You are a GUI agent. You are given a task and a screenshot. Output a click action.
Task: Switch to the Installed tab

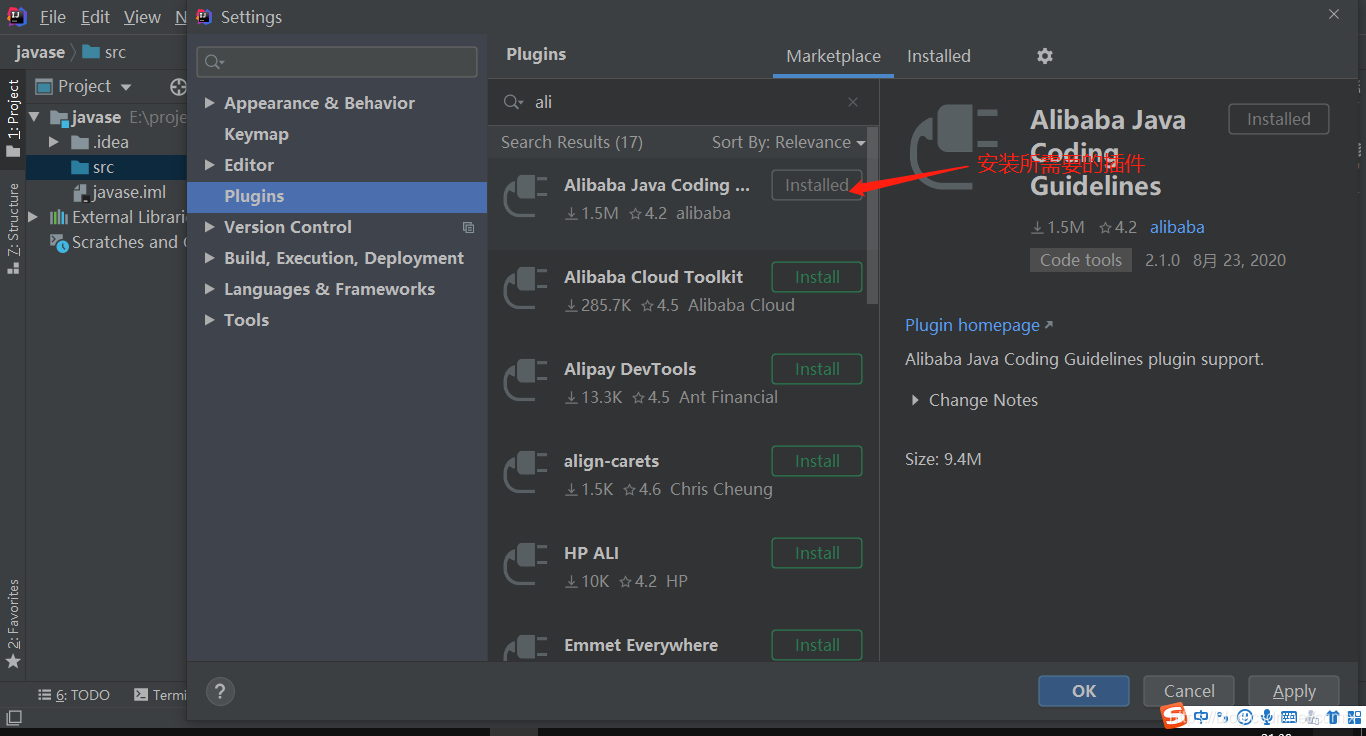point(939,56)
